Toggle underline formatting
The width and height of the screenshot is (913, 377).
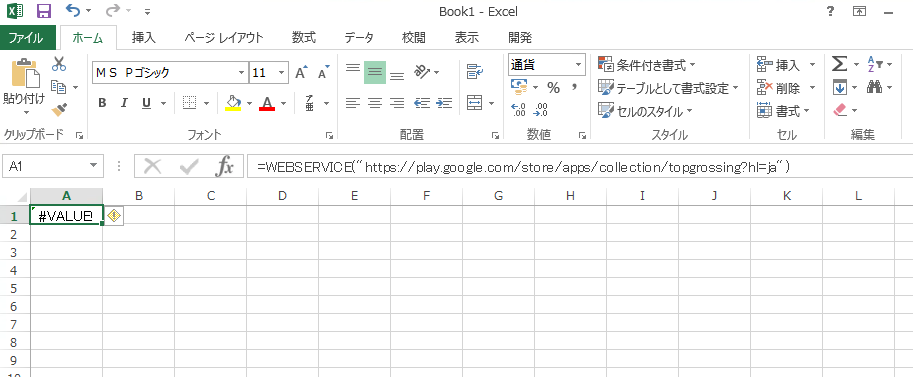pos(146,103)
